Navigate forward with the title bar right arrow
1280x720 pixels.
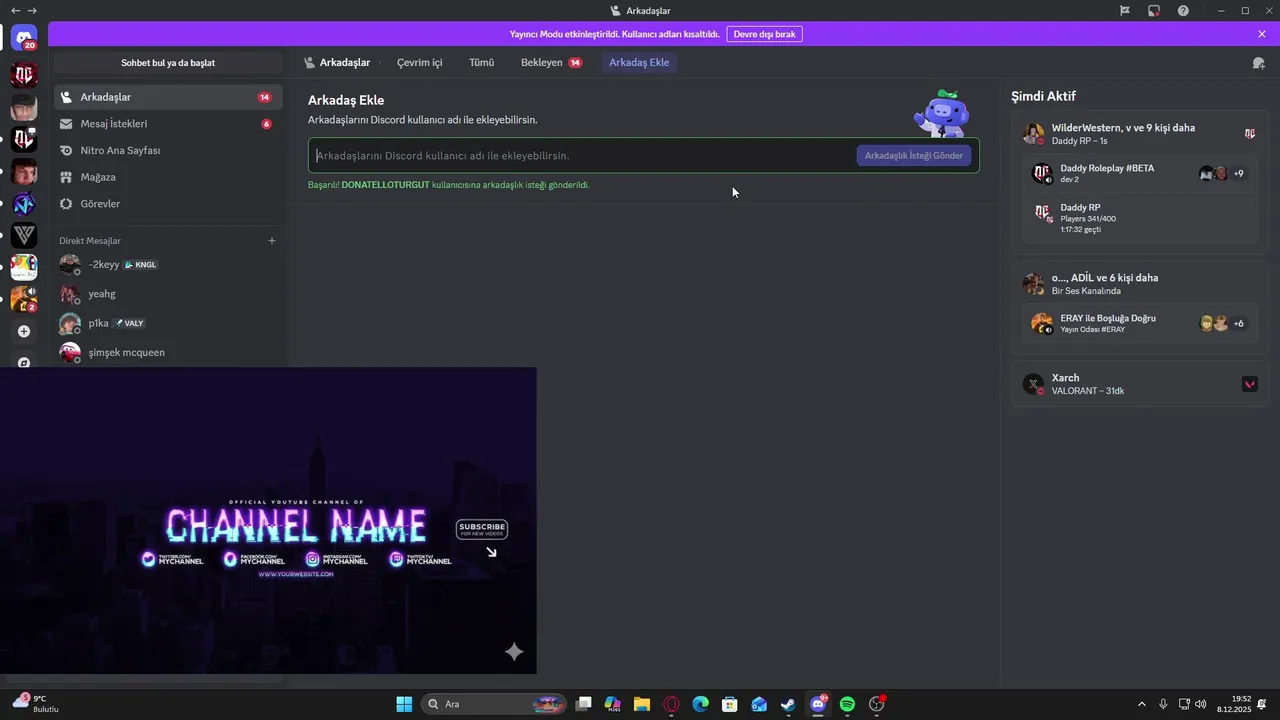click(x=32, y=11)
